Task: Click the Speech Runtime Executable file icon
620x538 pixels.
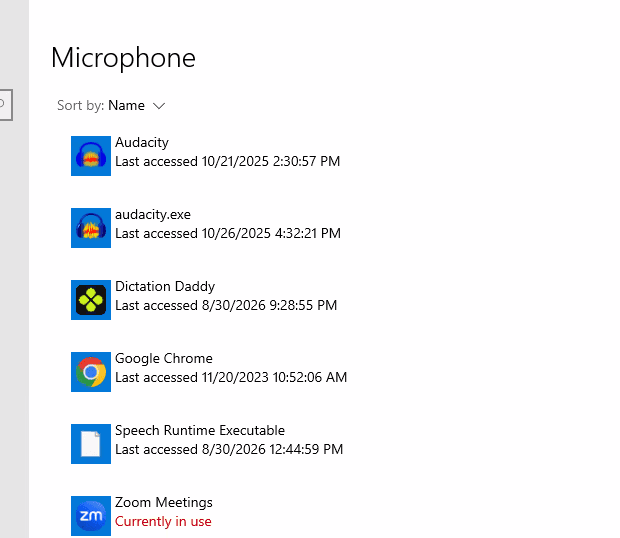Action: (91, 444)
